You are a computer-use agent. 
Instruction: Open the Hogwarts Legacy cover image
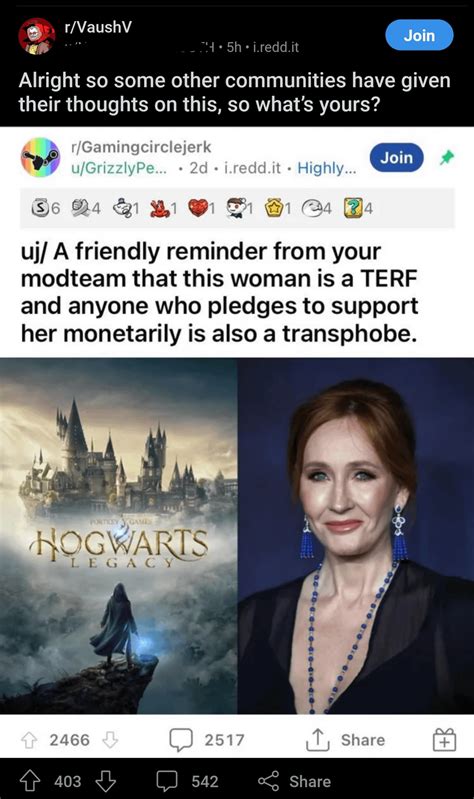coord(118,536)
